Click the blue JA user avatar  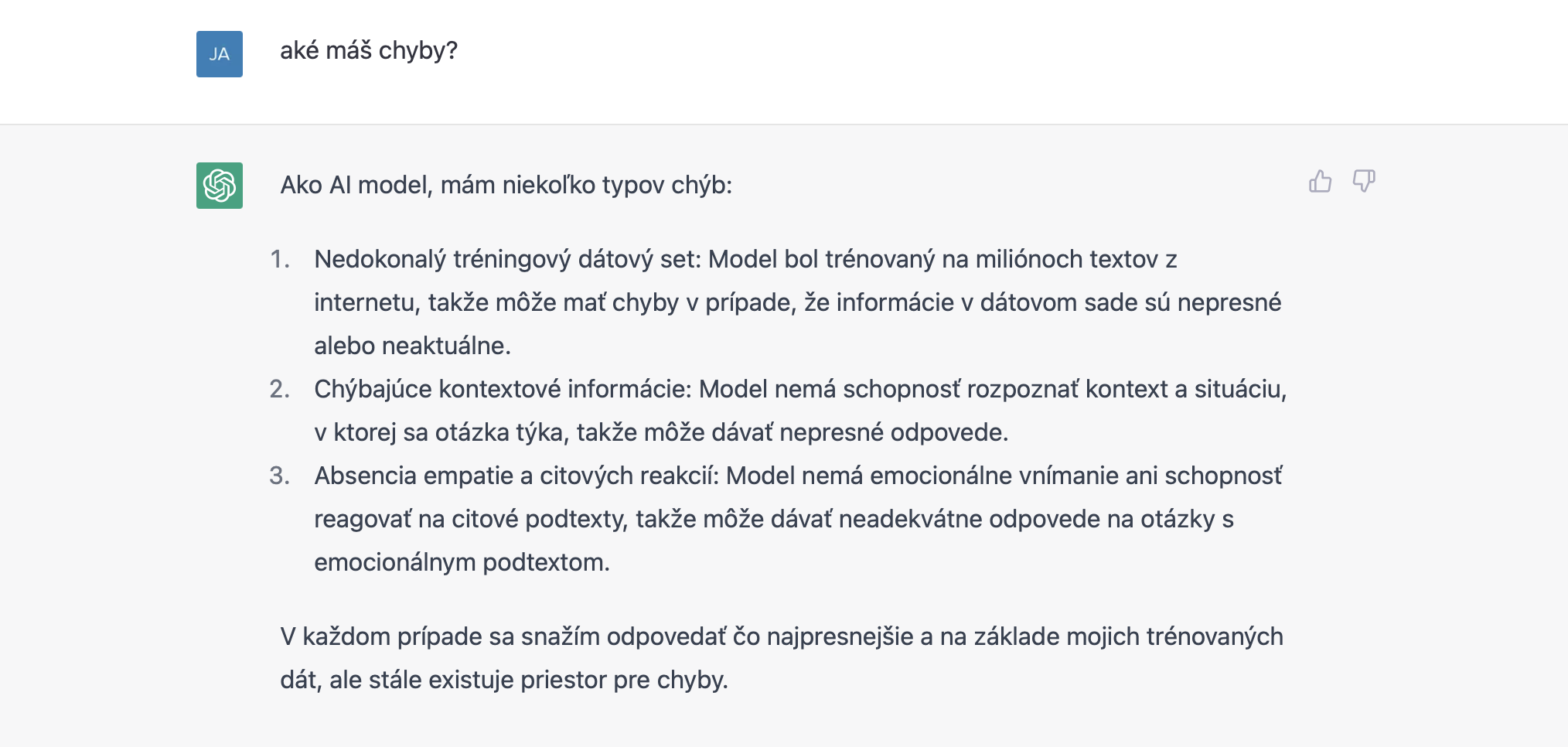pyautogui.click(x=220, y=54)
